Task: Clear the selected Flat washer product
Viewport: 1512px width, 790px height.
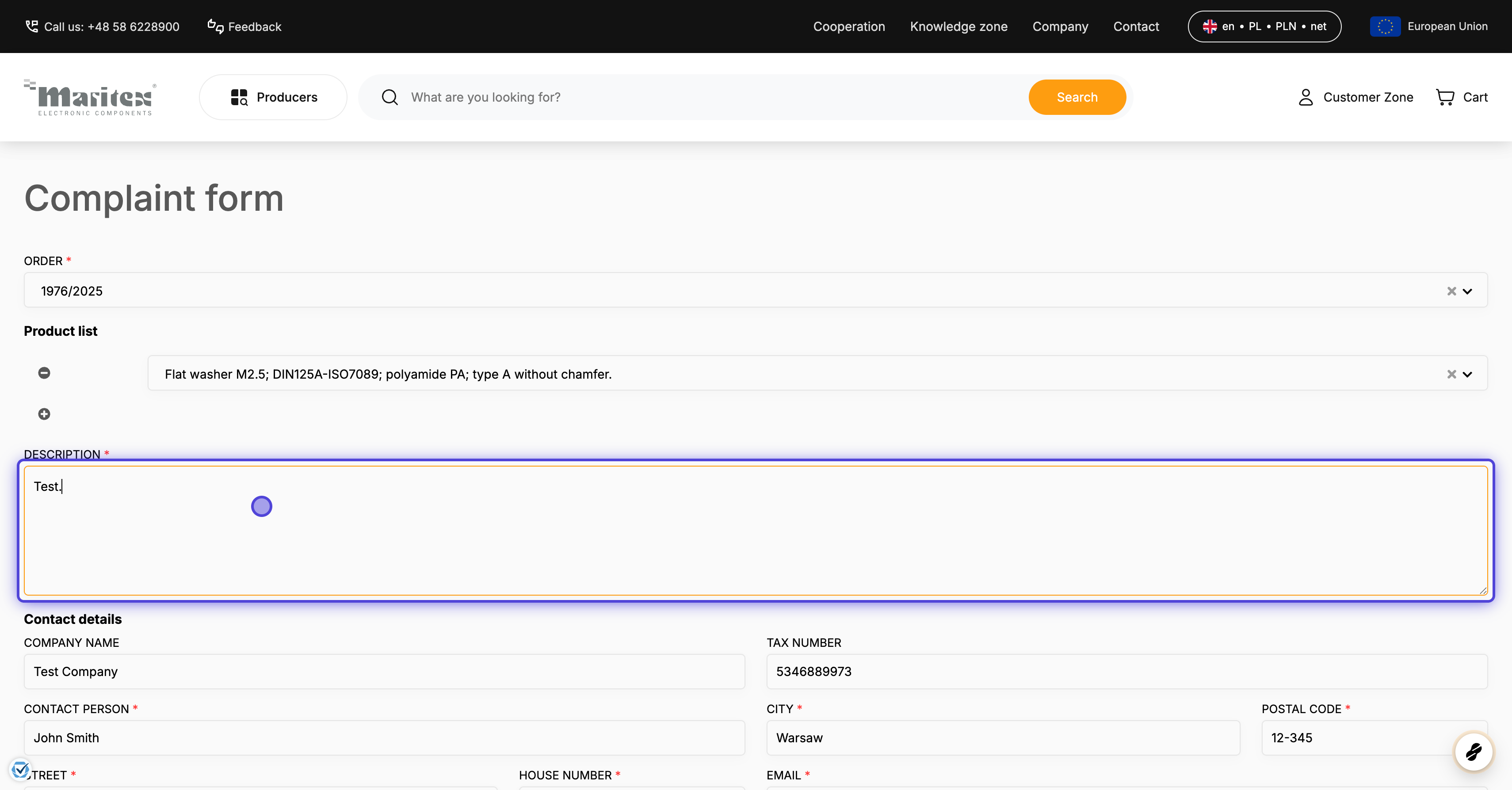Action: tap(1451, 374)
